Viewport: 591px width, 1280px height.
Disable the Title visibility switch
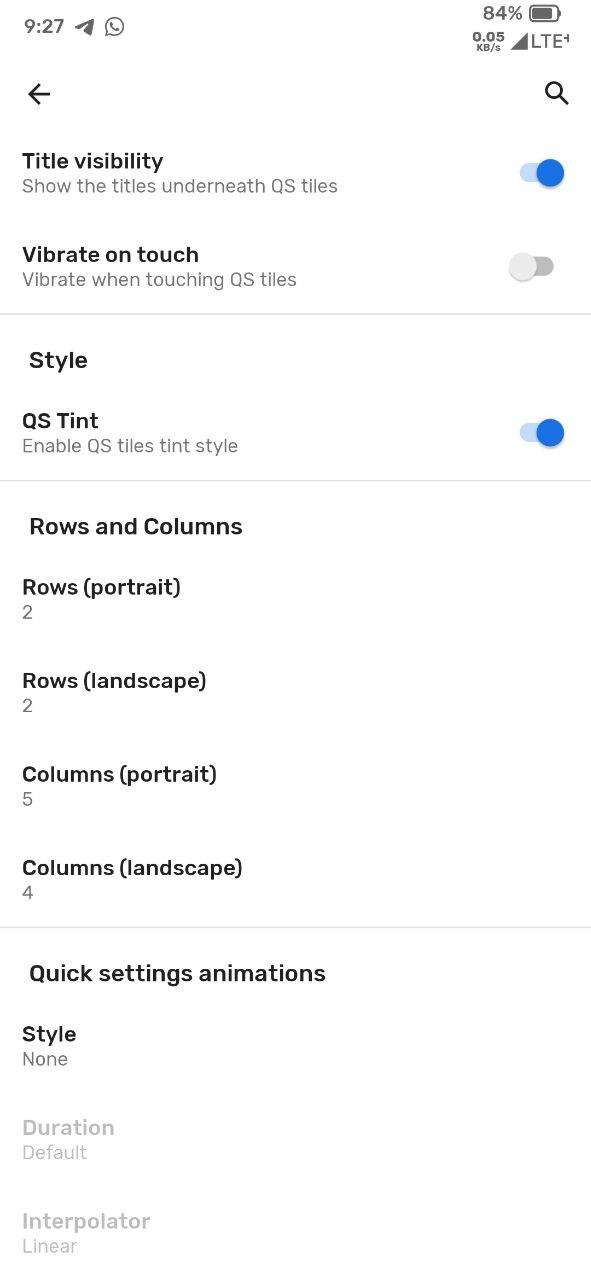(542, 173)
